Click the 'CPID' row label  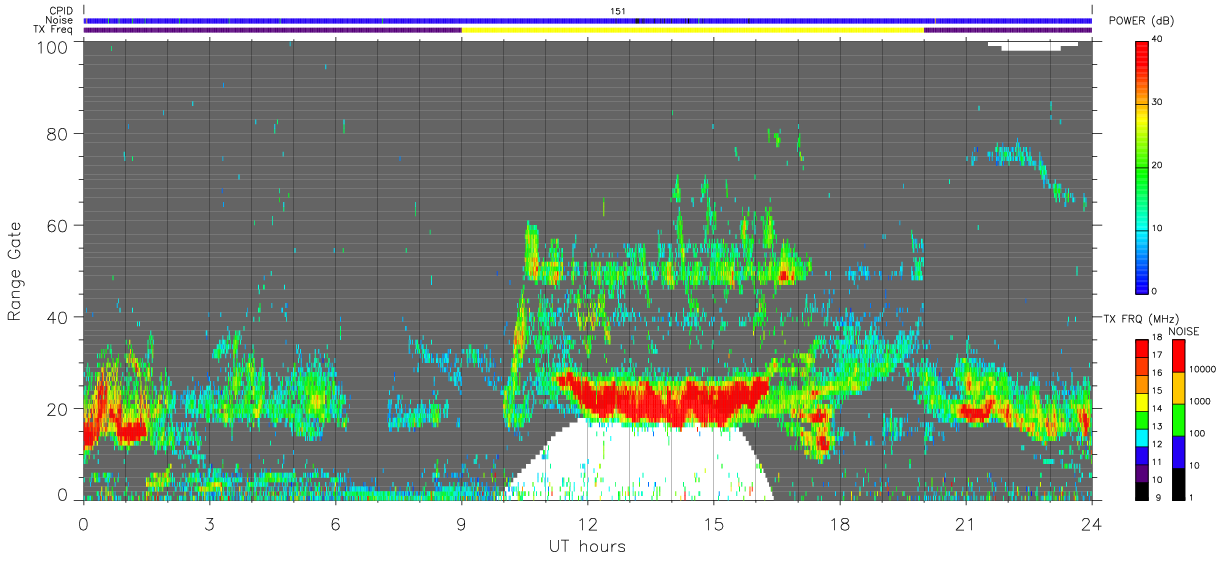point(62,11)
